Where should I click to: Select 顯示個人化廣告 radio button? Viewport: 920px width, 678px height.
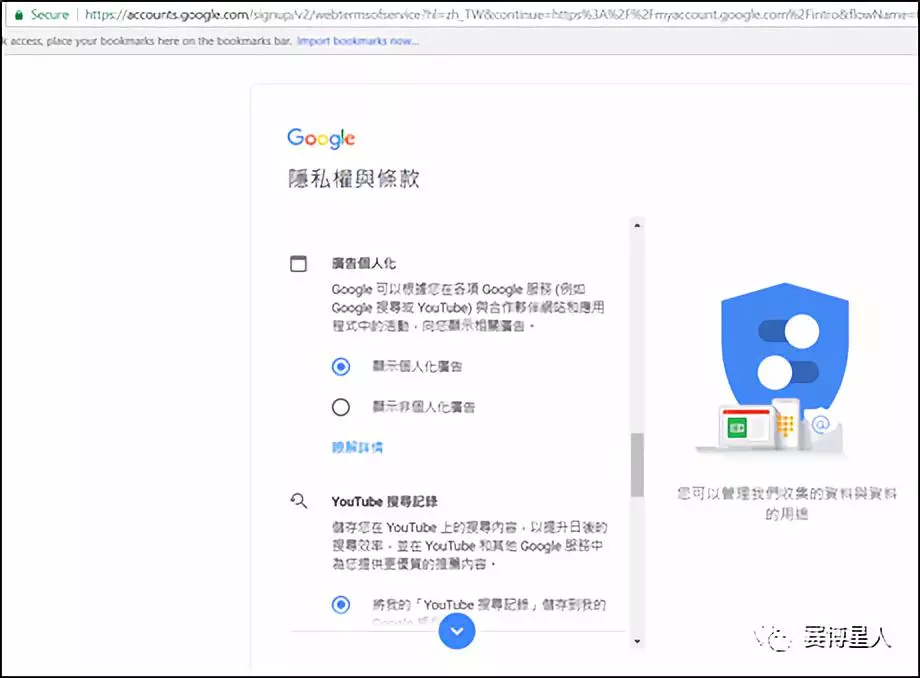(341, 367)
